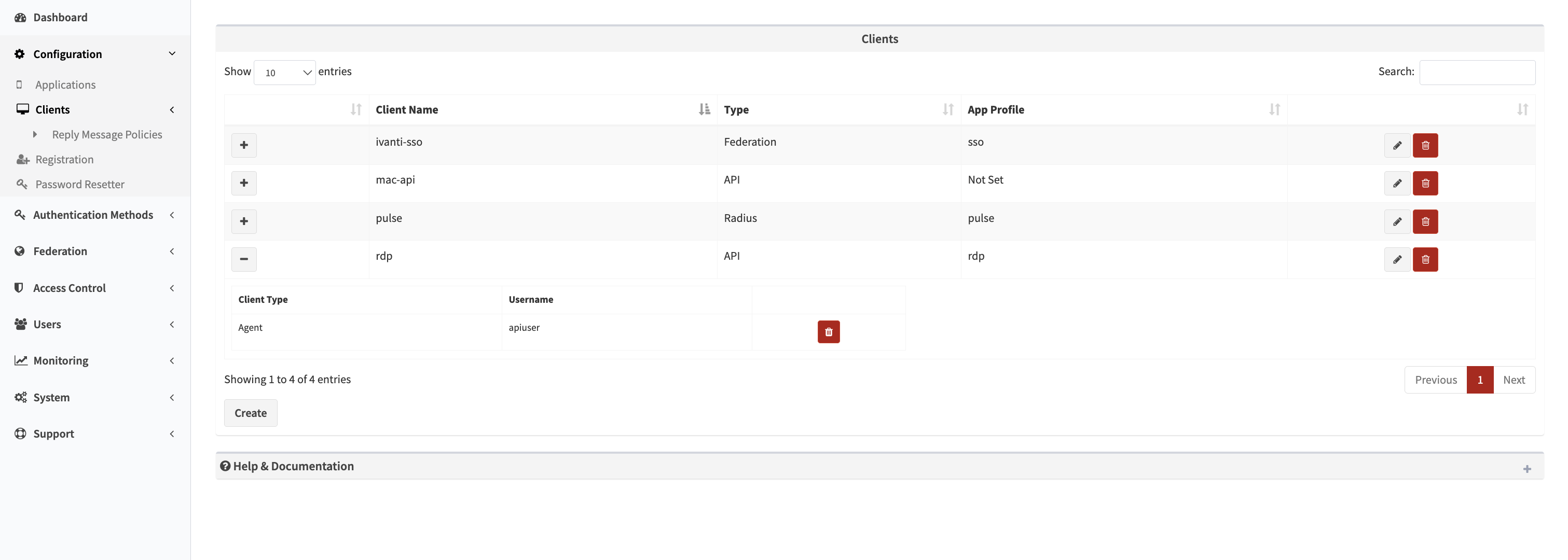Click the delete trash icon for pulse client
Viewport: 1568px width, 560px height.
(x=1425, y=221)
